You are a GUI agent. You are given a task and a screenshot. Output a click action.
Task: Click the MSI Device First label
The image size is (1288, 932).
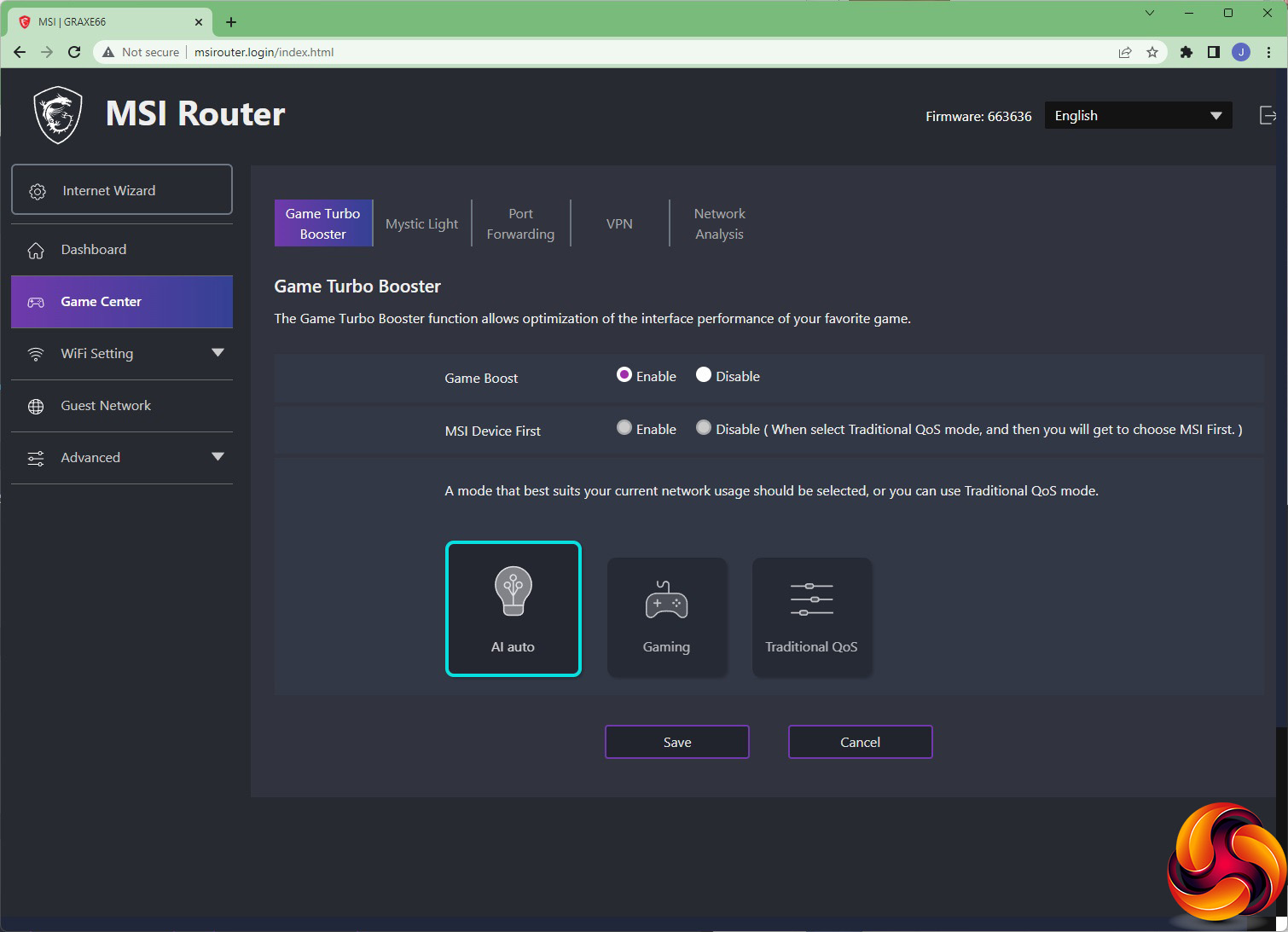492,431
